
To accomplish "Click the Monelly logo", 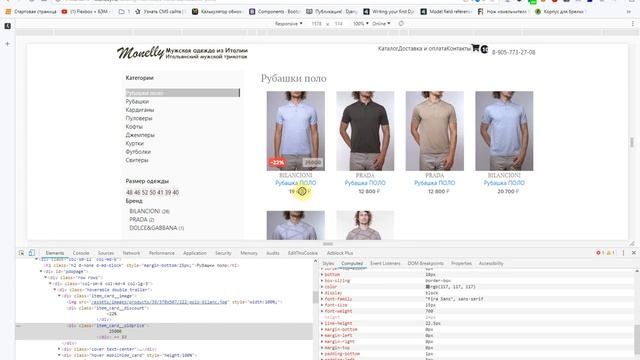I will click(x=140, y=53).
